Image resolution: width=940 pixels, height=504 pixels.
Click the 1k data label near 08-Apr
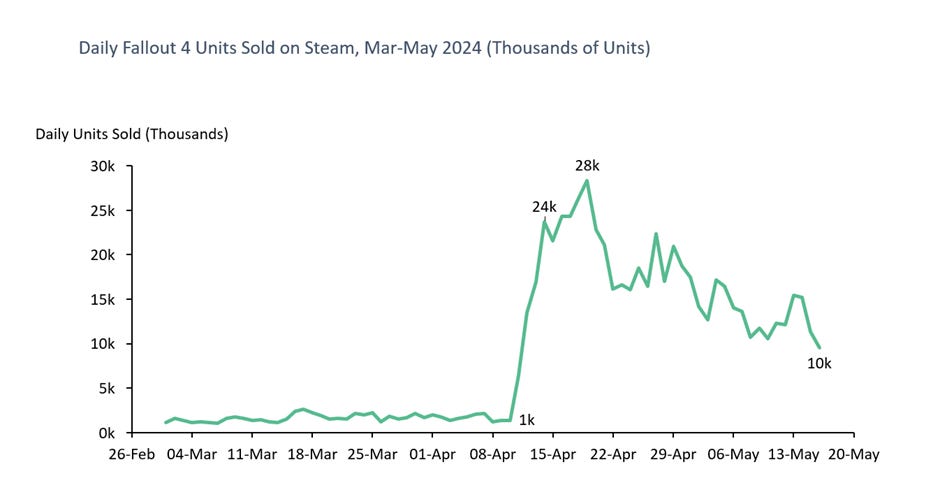[x=527, y=419]
